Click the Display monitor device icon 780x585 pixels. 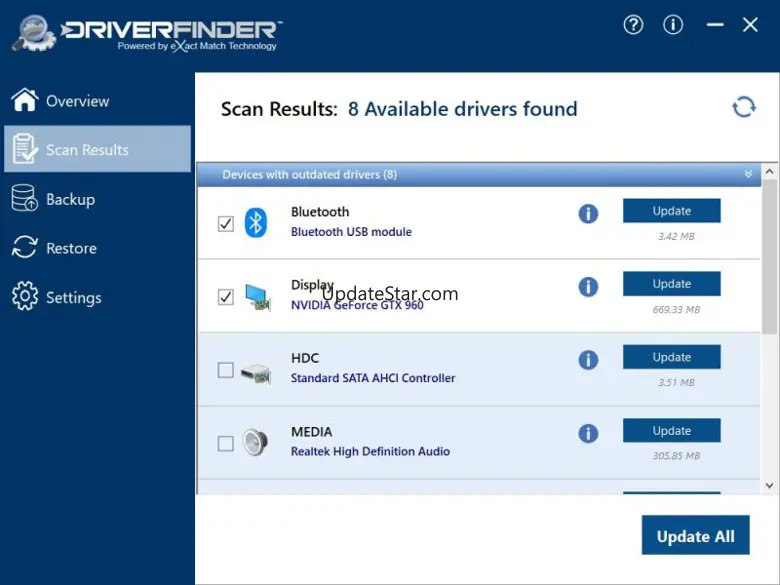(258, 297)
